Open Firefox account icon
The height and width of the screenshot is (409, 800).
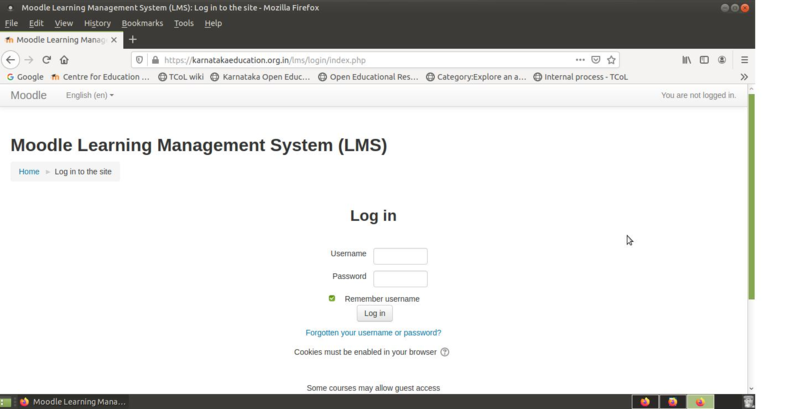coord(722,60)
